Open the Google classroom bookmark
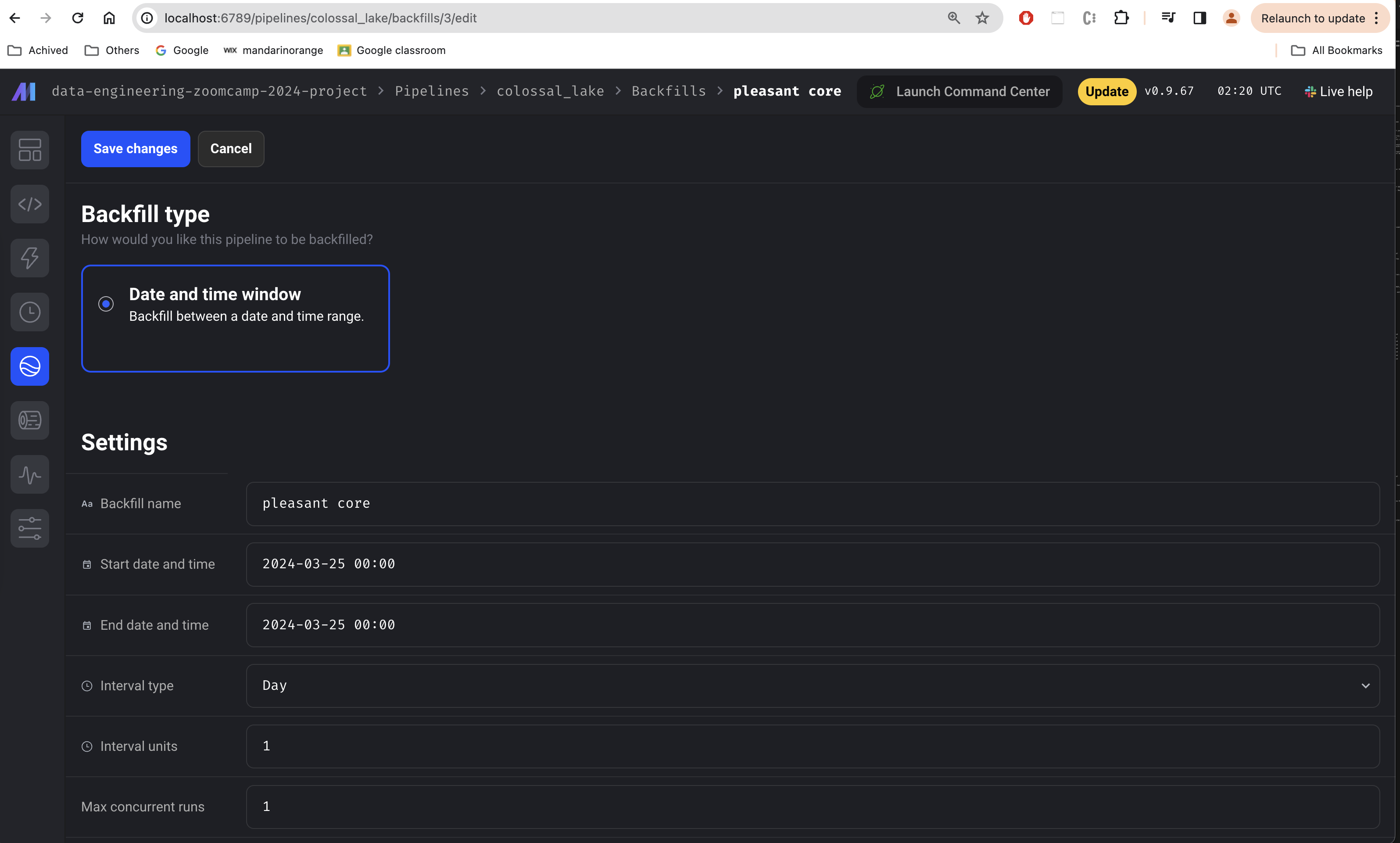Viewport: 1400px width, 843px height. [392, 50]
